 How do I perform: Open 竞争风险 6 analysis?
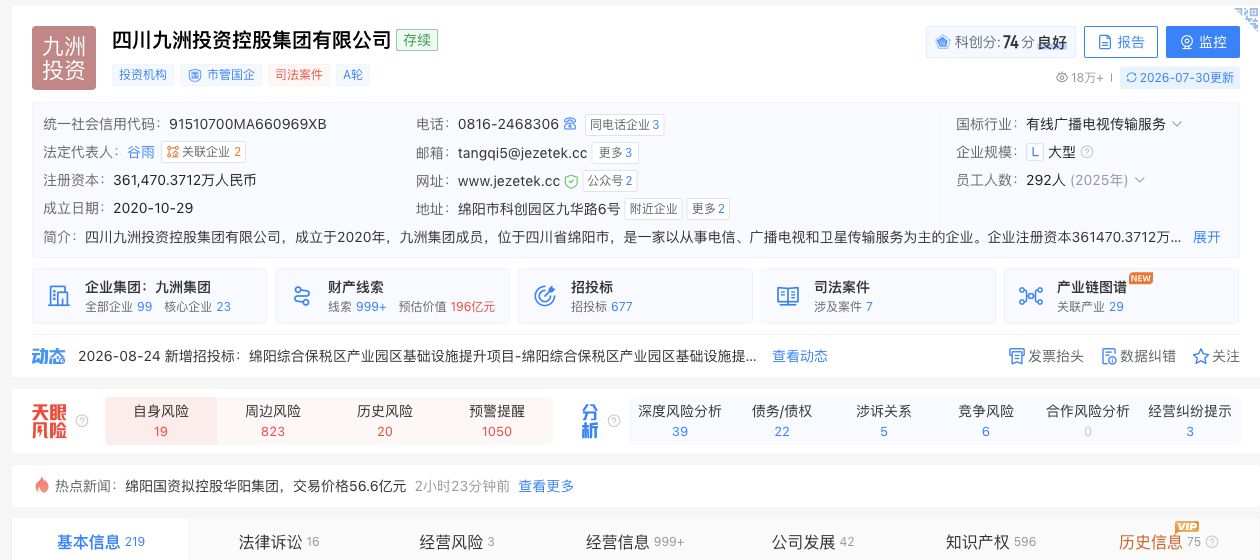click(x=986, y=421)
